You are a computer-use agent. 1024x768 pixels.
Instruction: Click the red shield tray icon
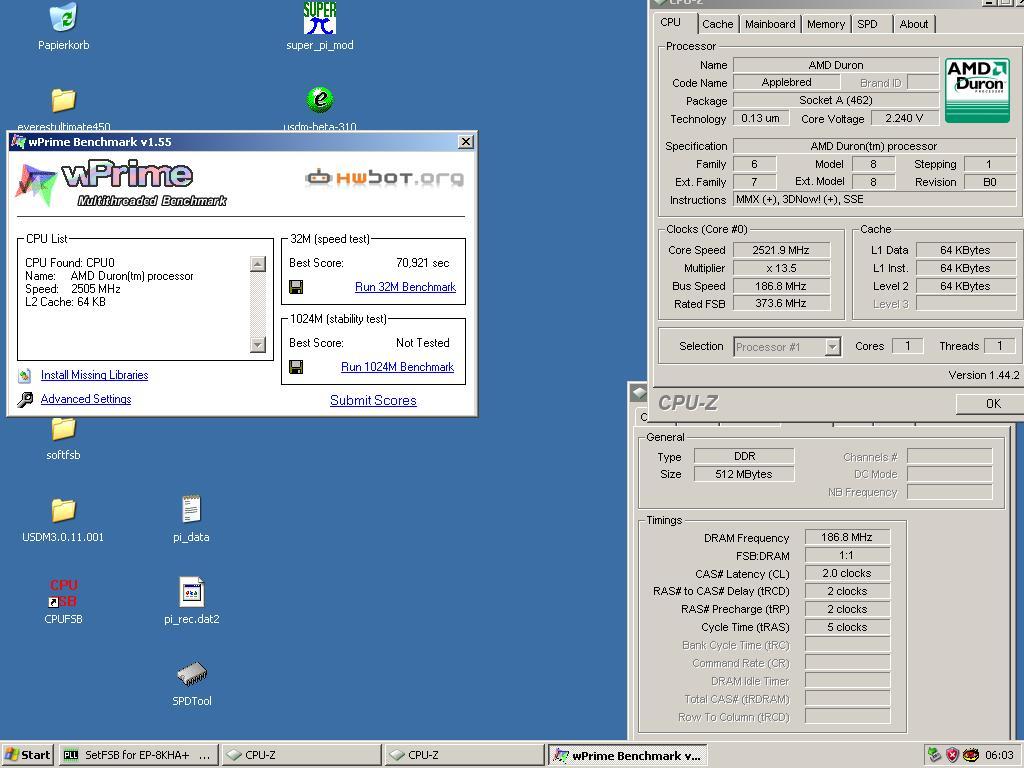(952, 755)
